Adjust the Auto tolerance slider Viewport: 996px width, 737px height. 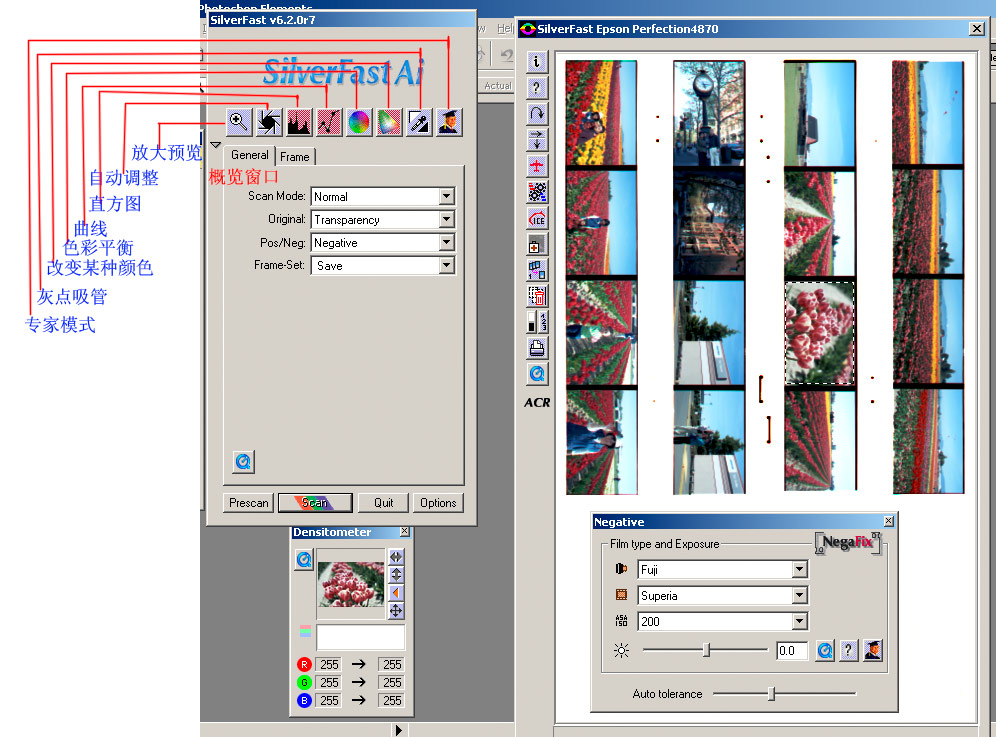click(771, 694)
